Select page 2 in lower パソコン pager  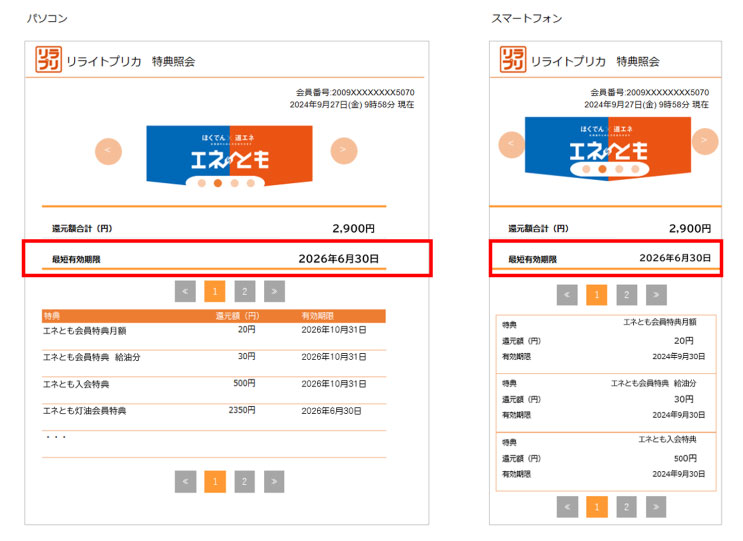pos(245,482)
